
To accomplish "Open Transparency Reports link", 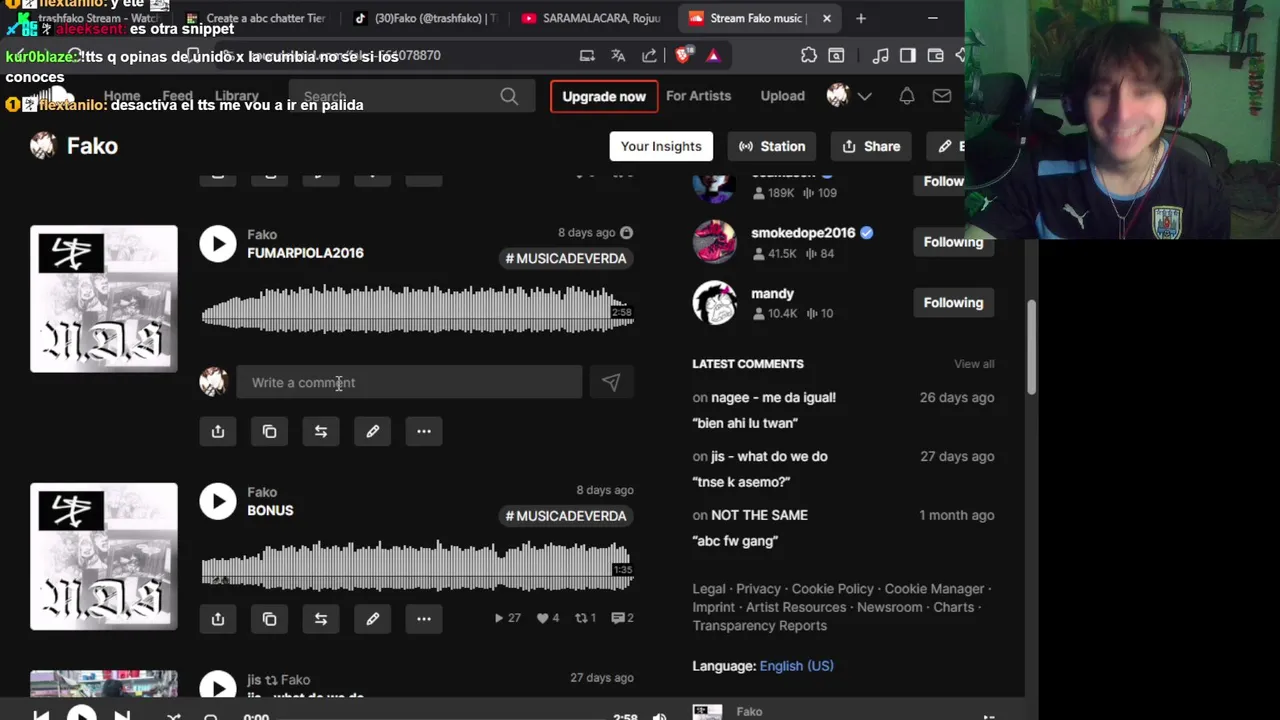I will point(759,626).
